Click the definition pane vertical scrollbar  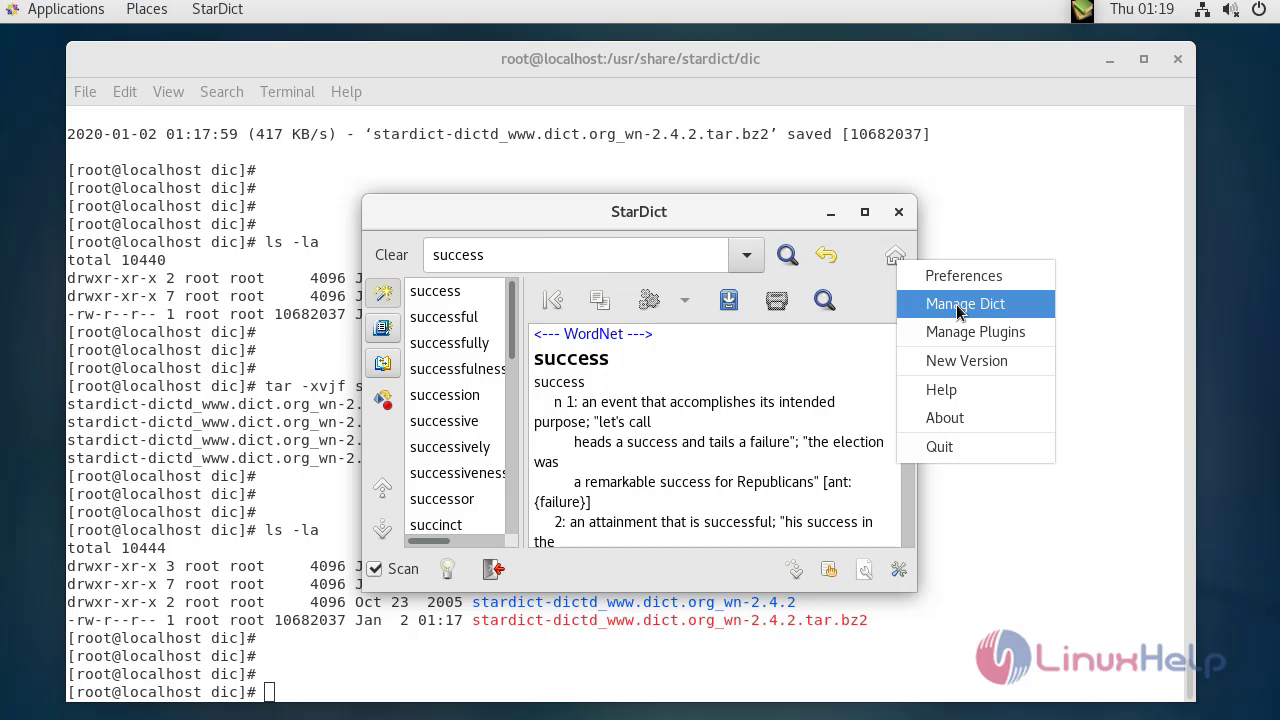coord(908,435)
